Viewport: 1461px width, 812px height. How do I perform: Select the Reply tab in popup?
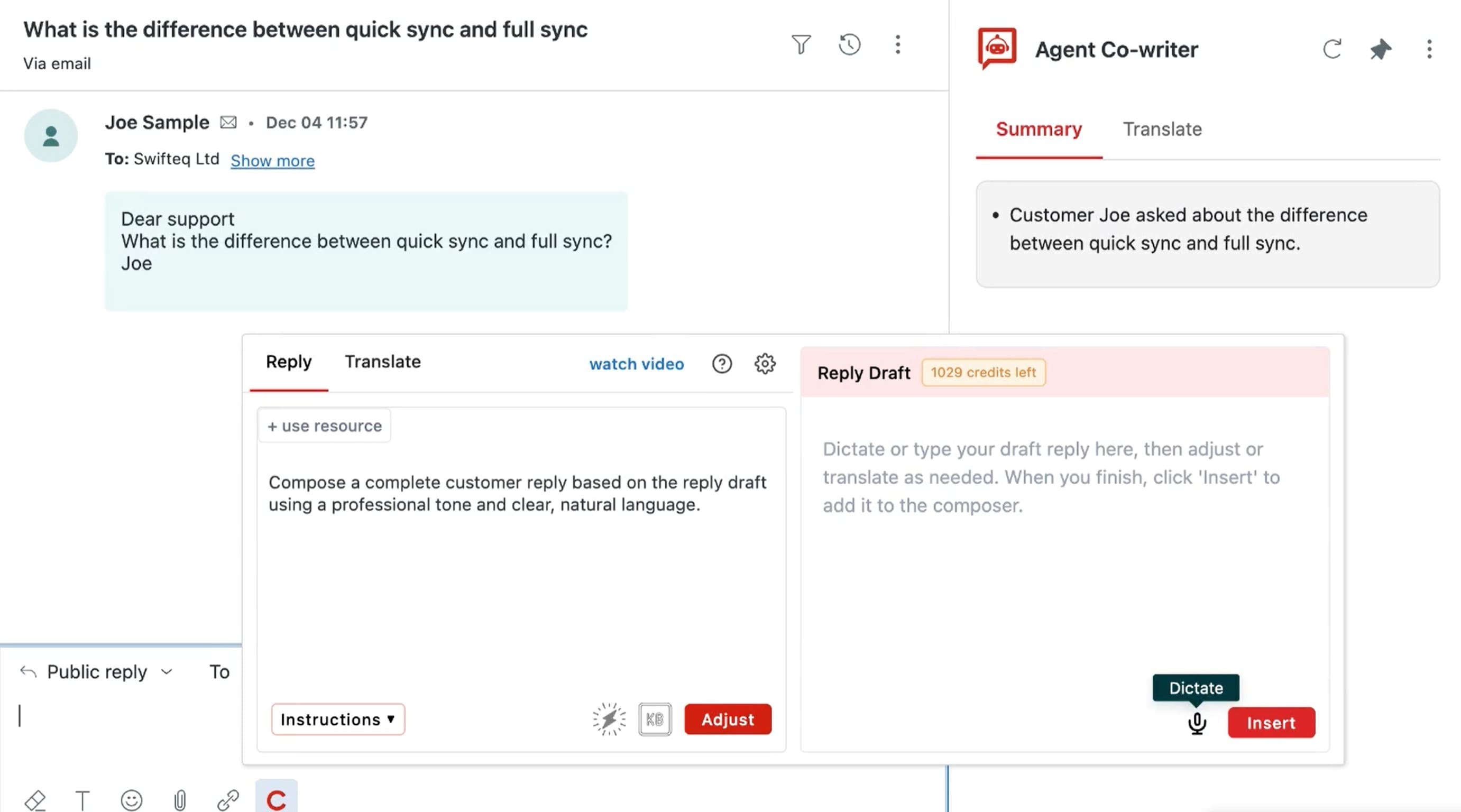coord(289,362)
